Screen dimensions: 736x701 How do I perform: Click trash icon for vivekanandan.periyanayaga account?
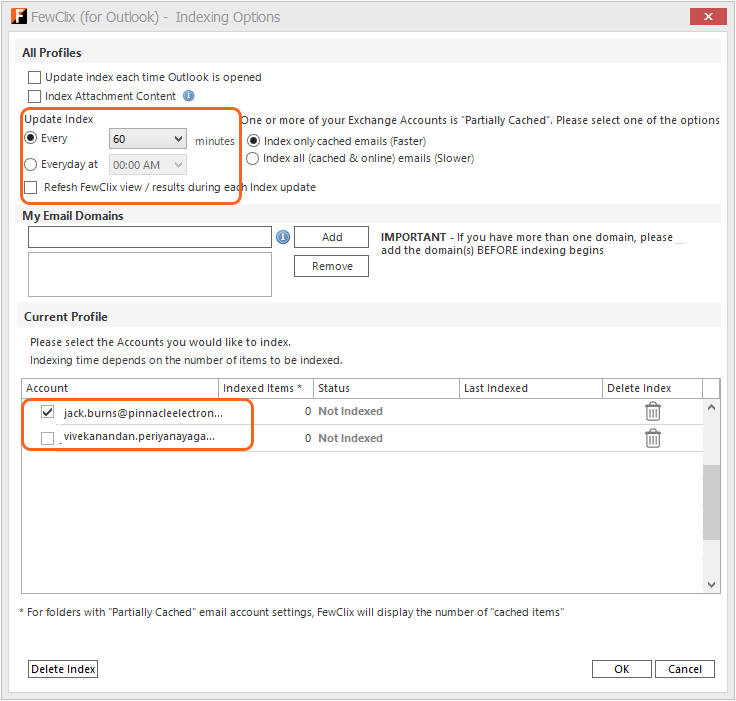click(x=652, y=438)
